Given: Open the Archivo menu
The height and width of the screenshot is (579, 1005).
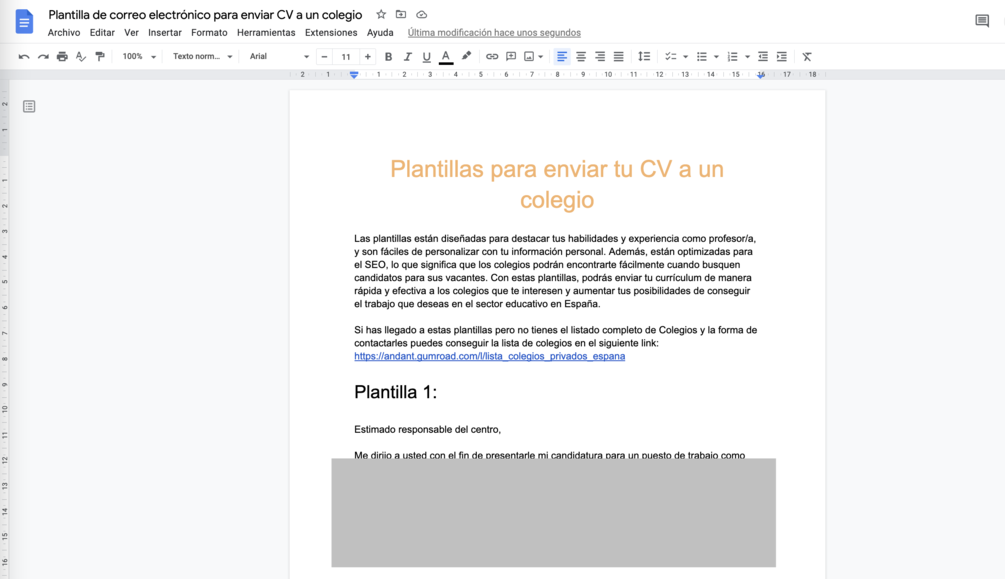Looking at the screenshot, I should pos(64,33).
